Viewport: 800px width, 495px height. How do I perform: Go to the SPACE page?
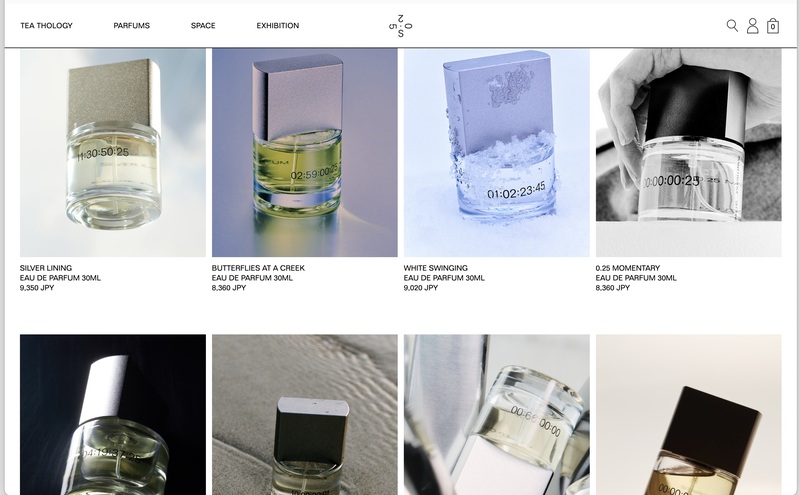[203, 26]
